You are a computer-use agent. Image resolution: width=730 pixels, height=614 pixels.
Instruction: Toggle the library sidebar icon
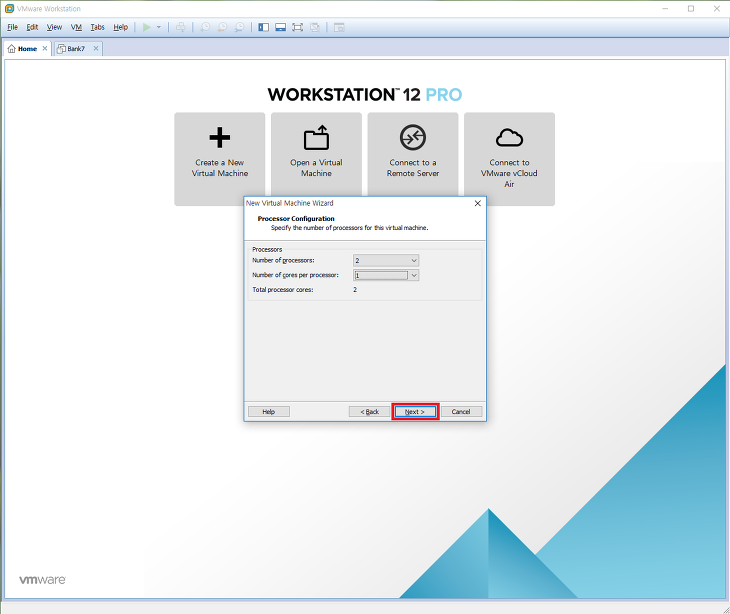264,27
